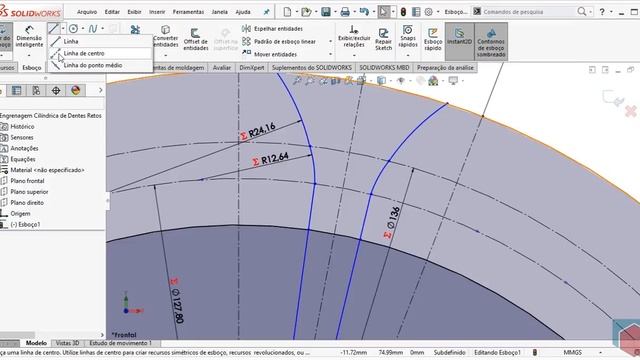Click the Repair Sketch tool
The image size is (640, 360).
(384, 39)
